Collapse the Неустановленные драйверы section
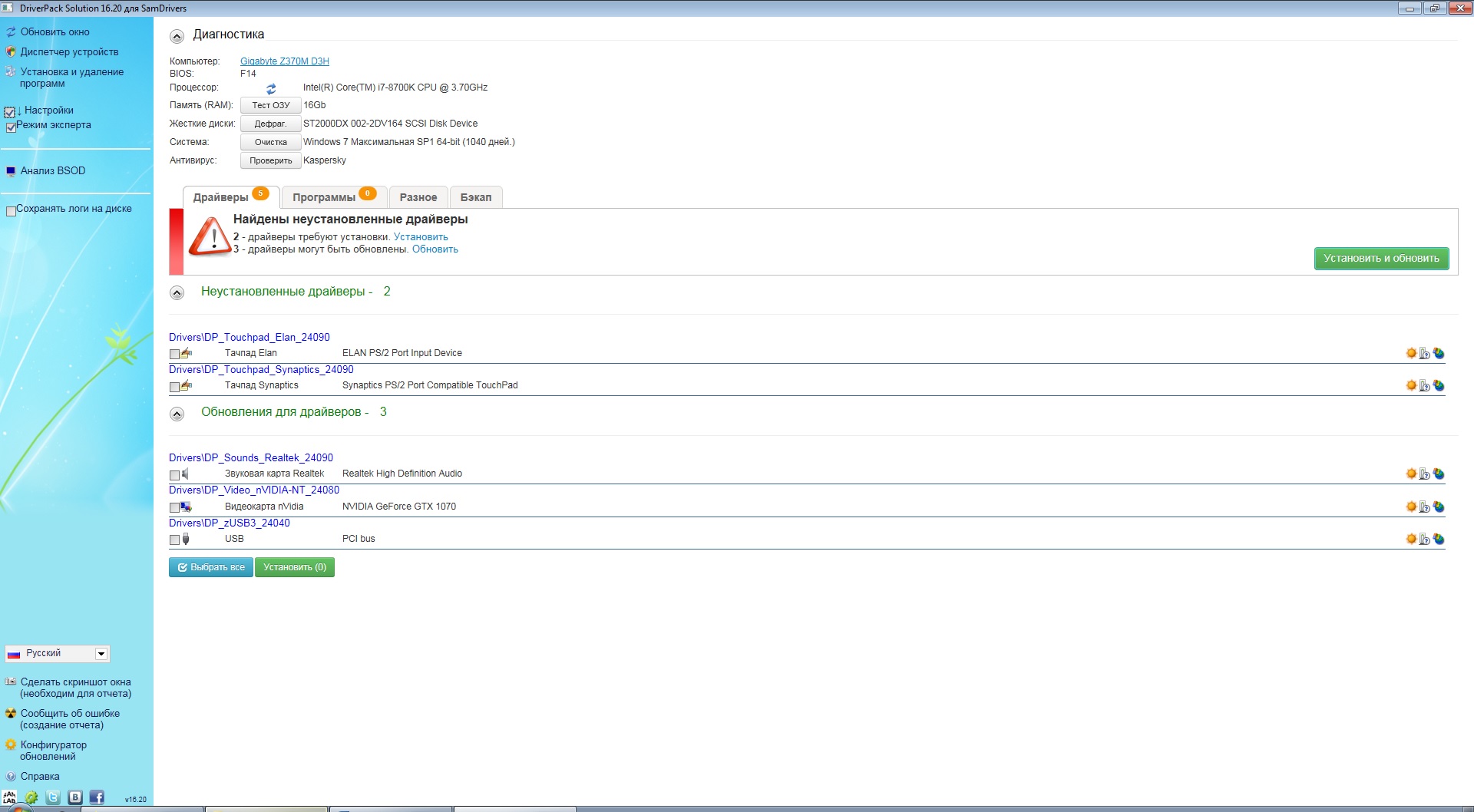This screenshot has height=812, width=1474. pos(177,292)
